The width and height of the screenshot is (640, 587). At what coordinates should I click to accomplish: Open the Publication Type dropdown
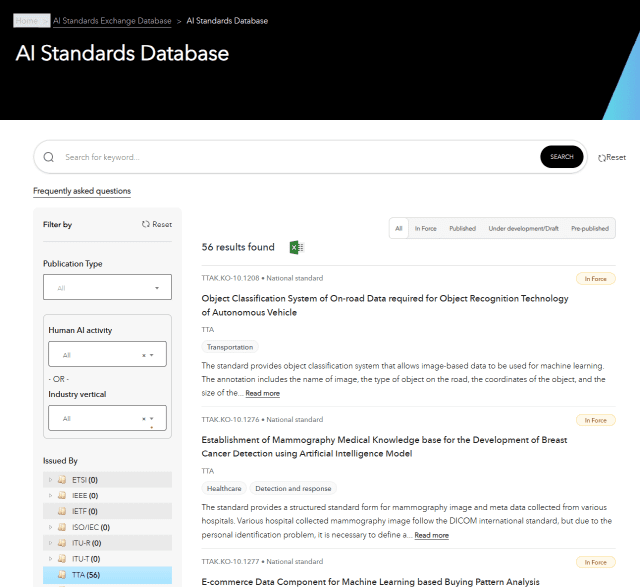(x=107, y=288)
